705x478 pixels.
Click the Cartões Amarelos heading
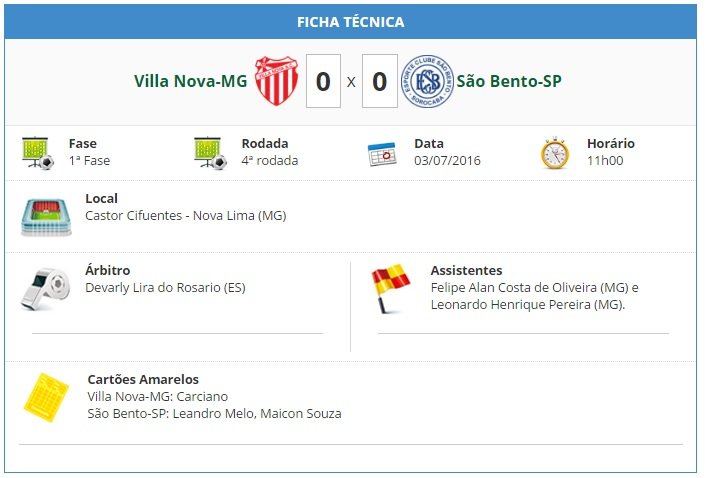[143, 380]
